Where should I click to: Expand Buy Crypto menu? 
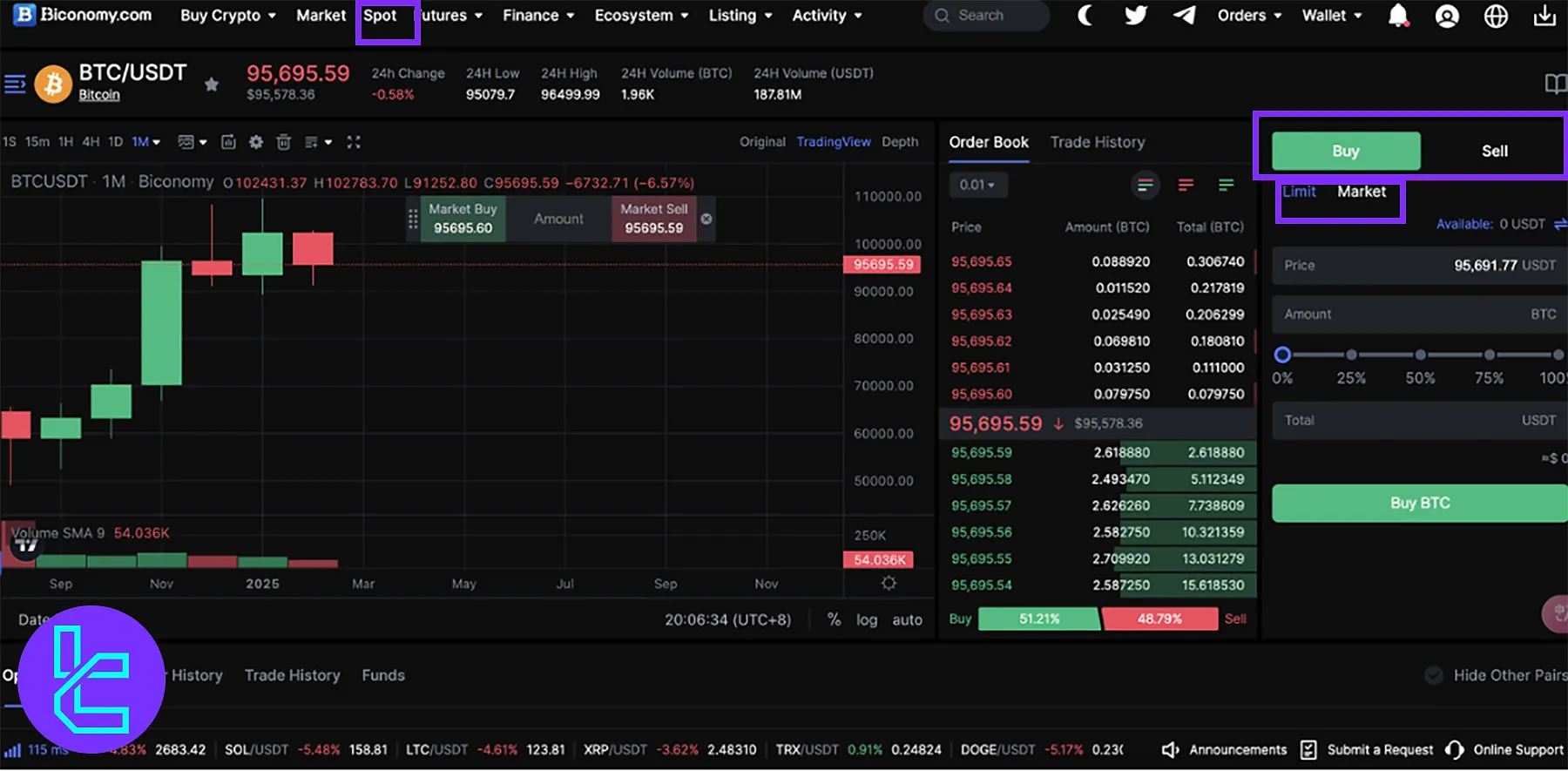(228, 16)
